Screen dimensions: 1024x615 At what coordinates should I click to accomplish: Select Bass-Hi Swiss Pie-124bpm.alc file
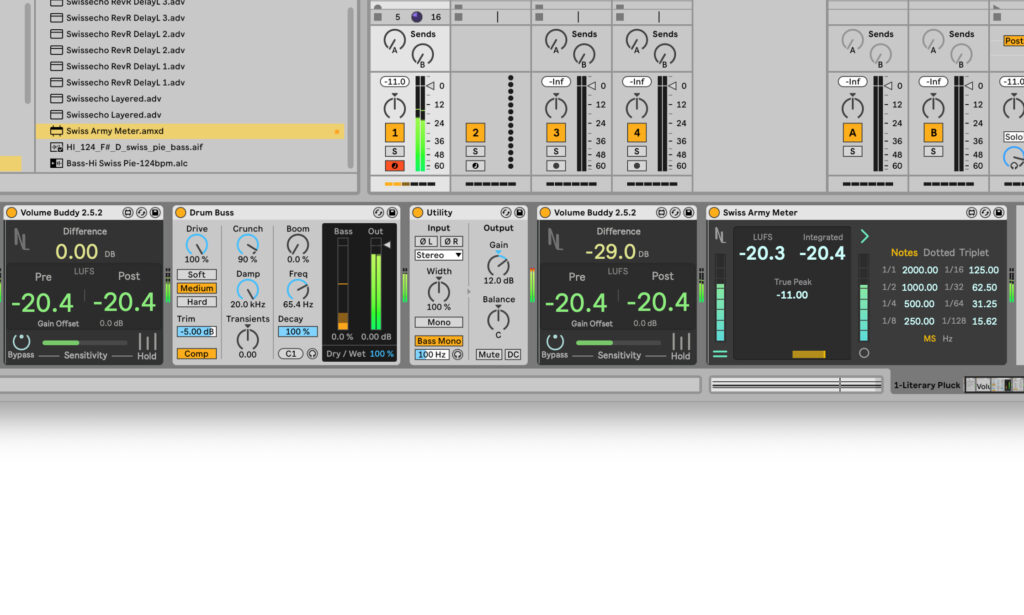(189, 163)
